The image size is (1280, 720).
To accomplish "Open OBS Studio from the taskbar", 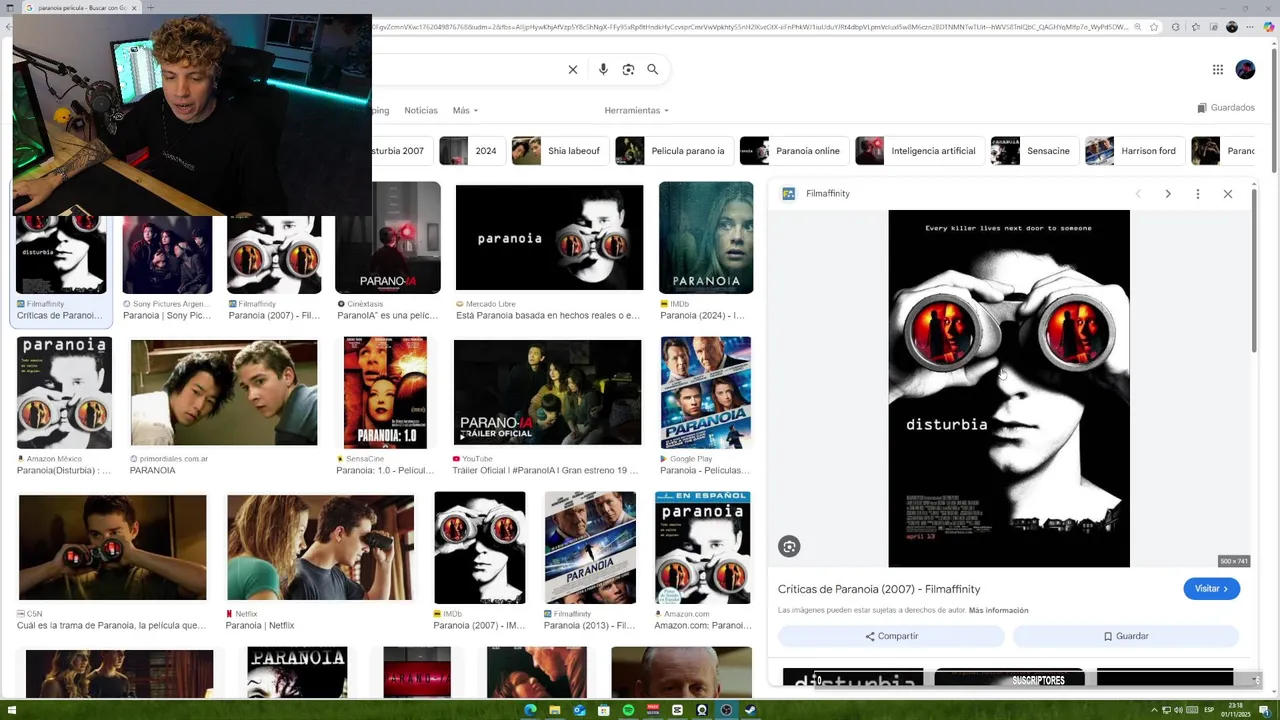I will 726,710.
